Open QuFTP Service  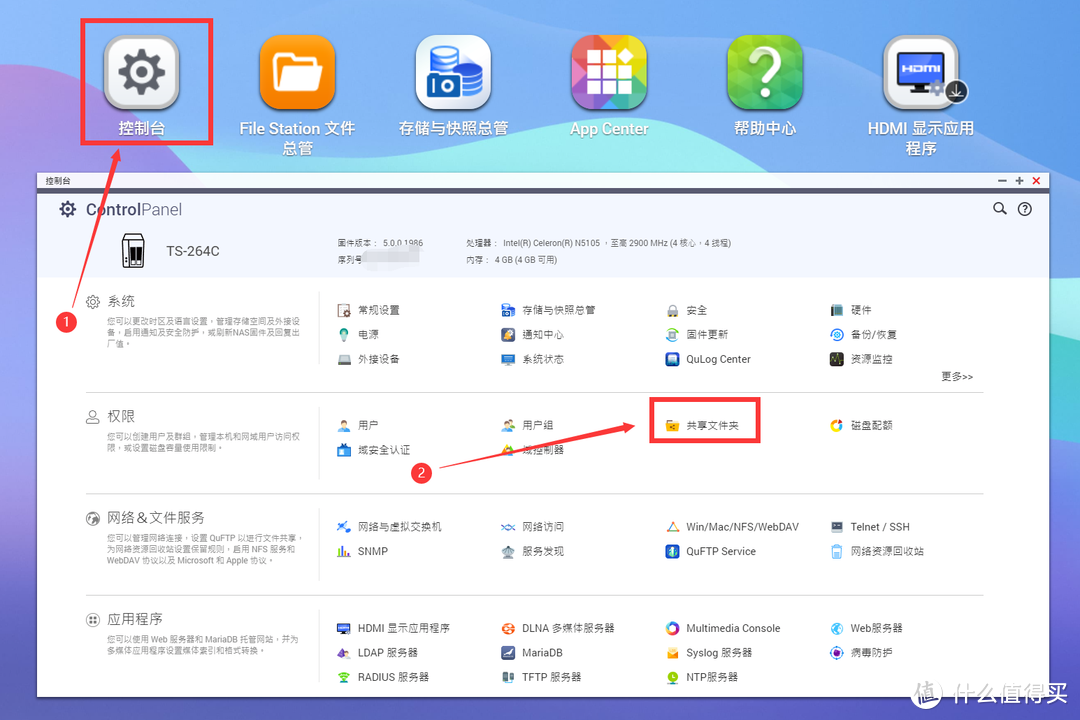[x=711, y=551]
